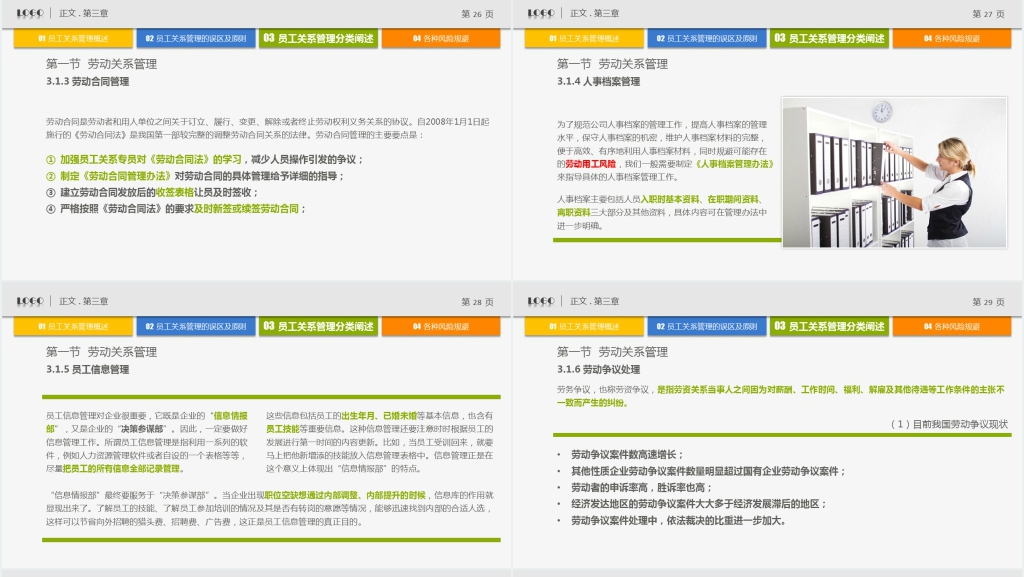Click the LOGO icon on page 26 slide
This screenshot has width=1024, height=577.
click(x=29, y=14)
